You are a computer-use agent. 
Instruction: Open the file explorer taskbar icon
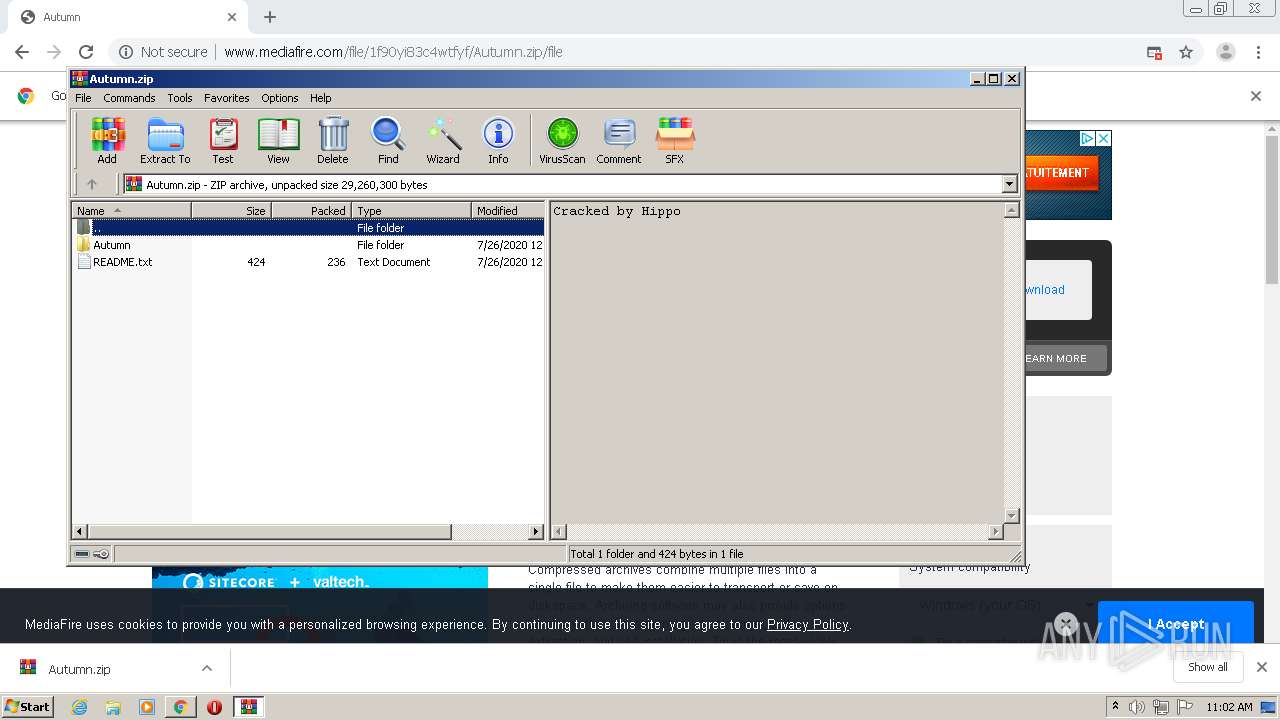[113, 707]
